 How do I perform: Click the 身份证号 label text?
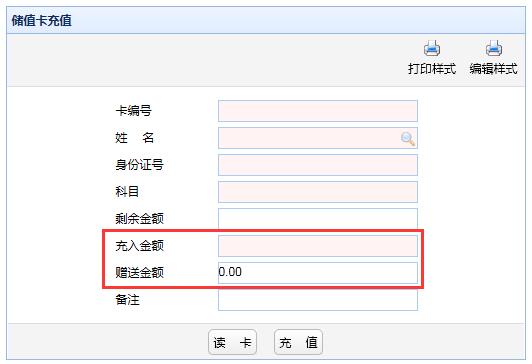pos(139,165)
